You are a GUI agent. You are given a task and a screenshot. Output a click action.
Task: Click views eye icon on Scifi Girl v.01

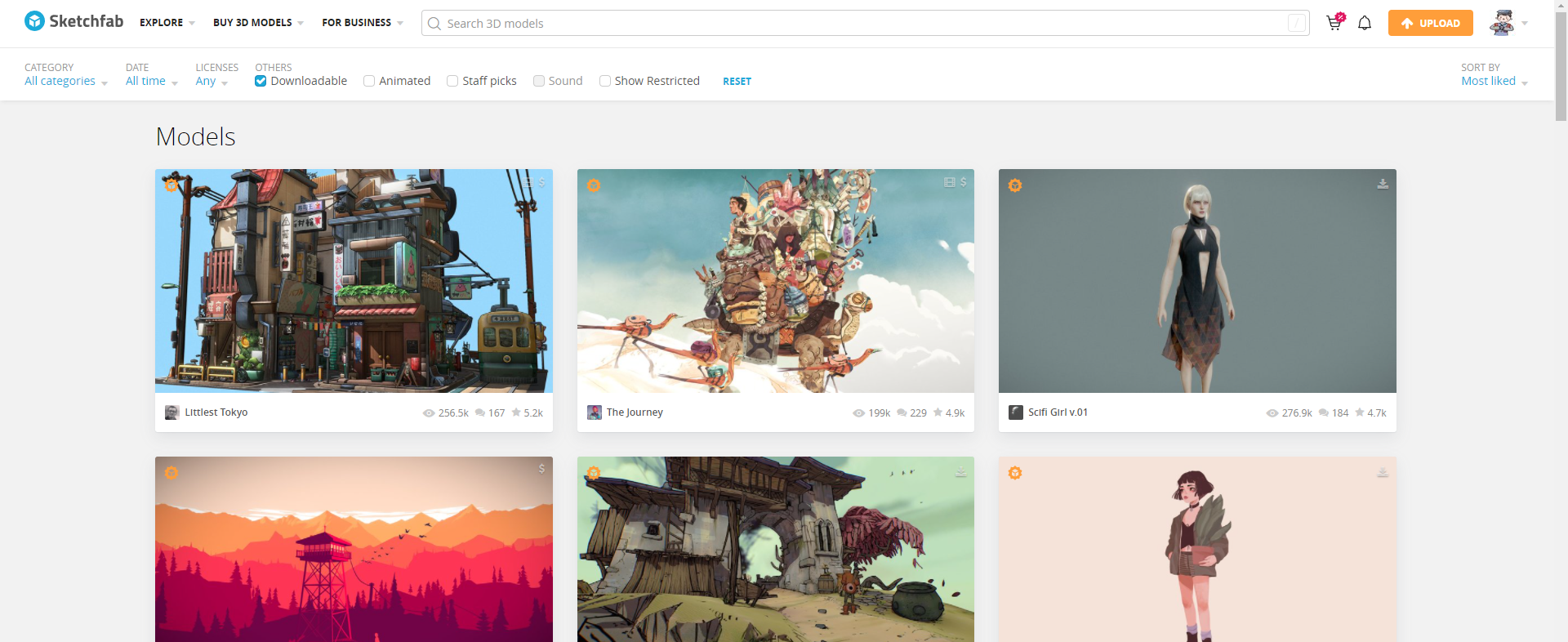(x=1272, y=413)
